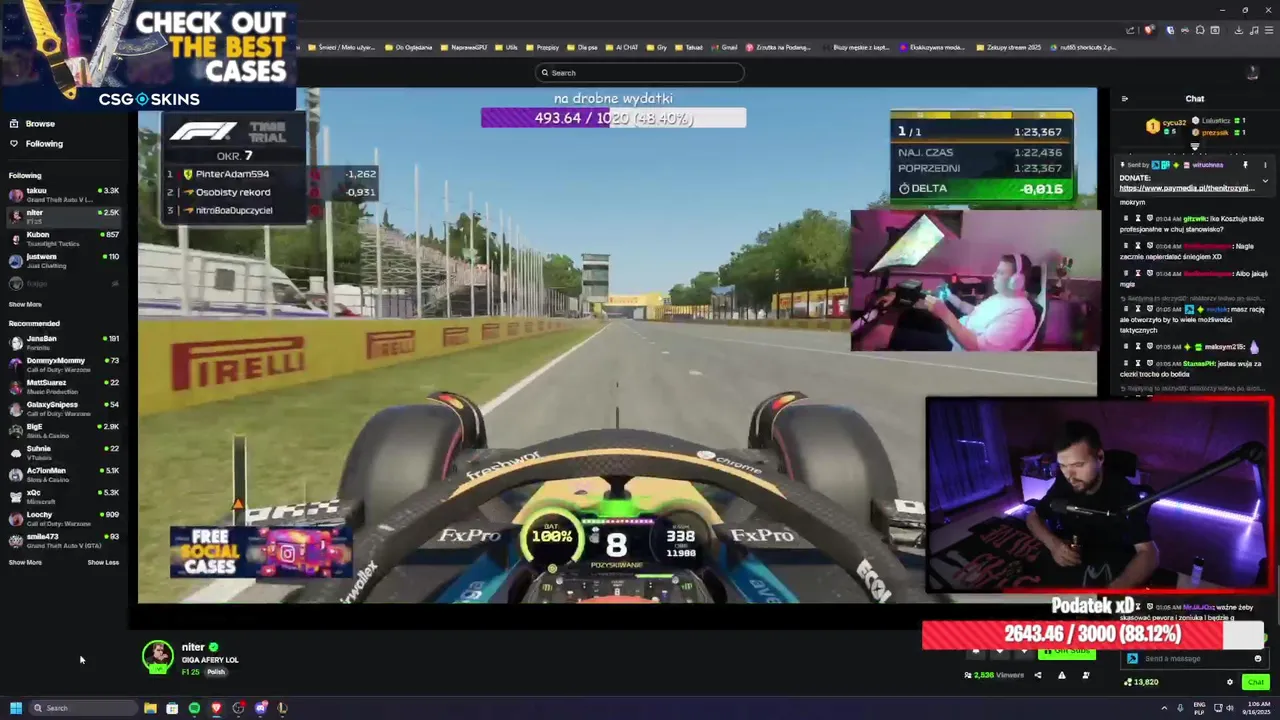Open the Ac7ionMan recommended channel

point(63,474)
